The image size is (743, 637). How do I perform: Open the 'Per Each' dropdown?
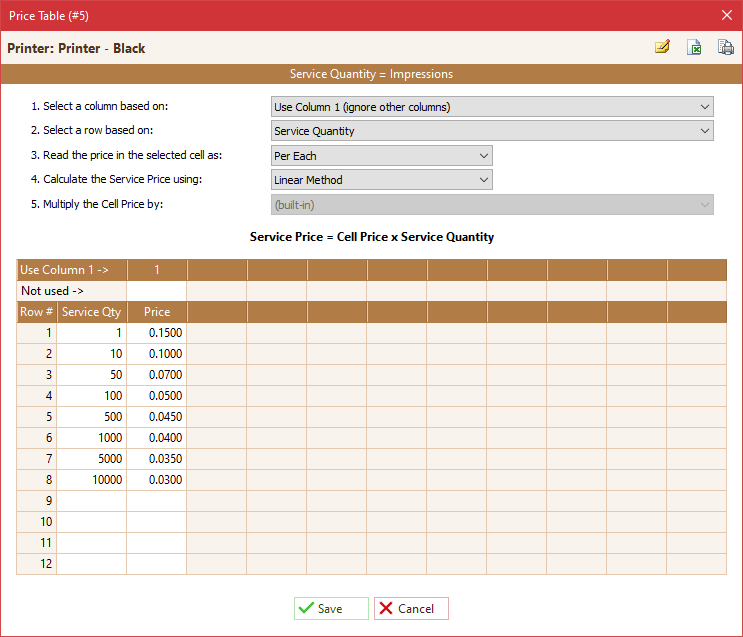[x=381, y=155]
